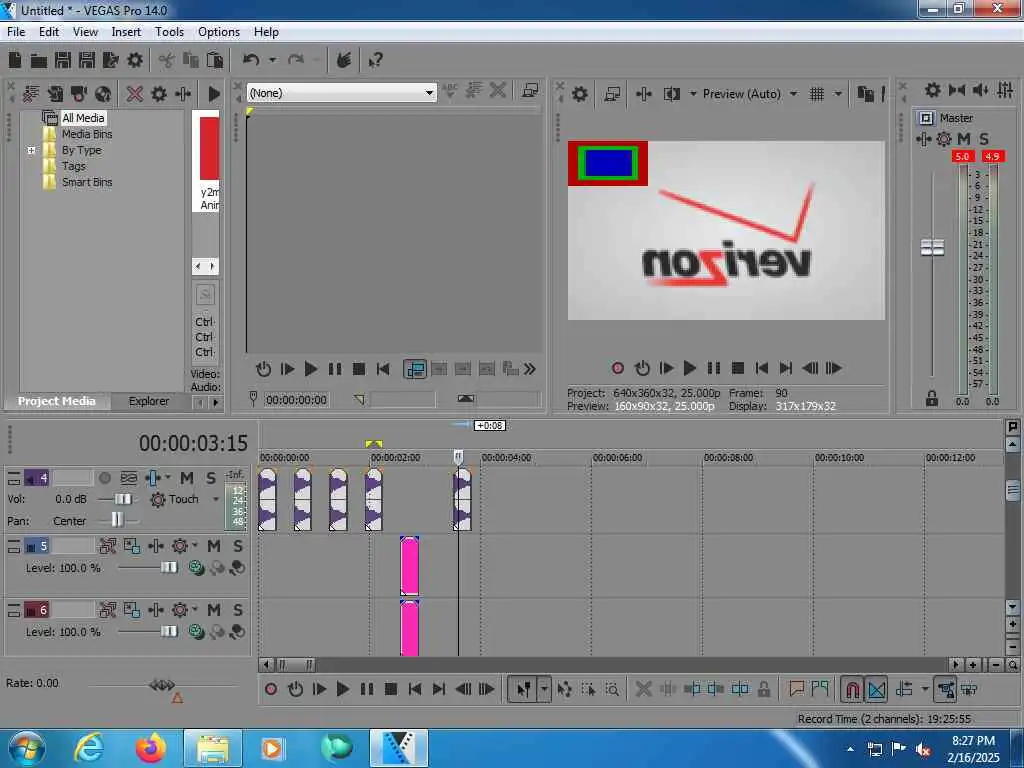Select pink event on track 5
This screenshot has height=768, width=1024.
point(409,566)
